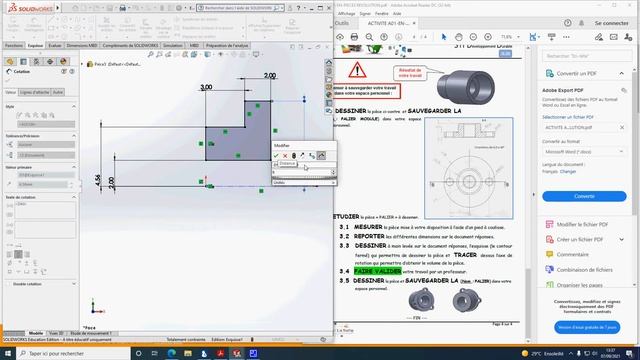Switch to the Evaluer tab
This screenshot has height=360, width=640.
(55, 46)
